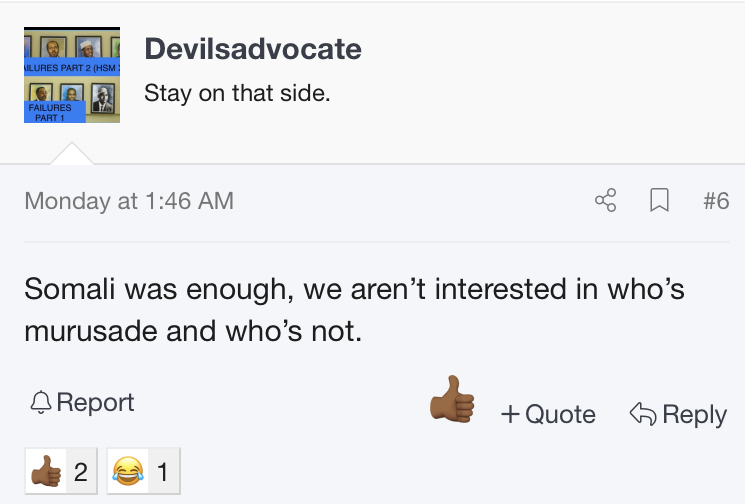Bookmark this post with the bookmark icon

point(659,200)
